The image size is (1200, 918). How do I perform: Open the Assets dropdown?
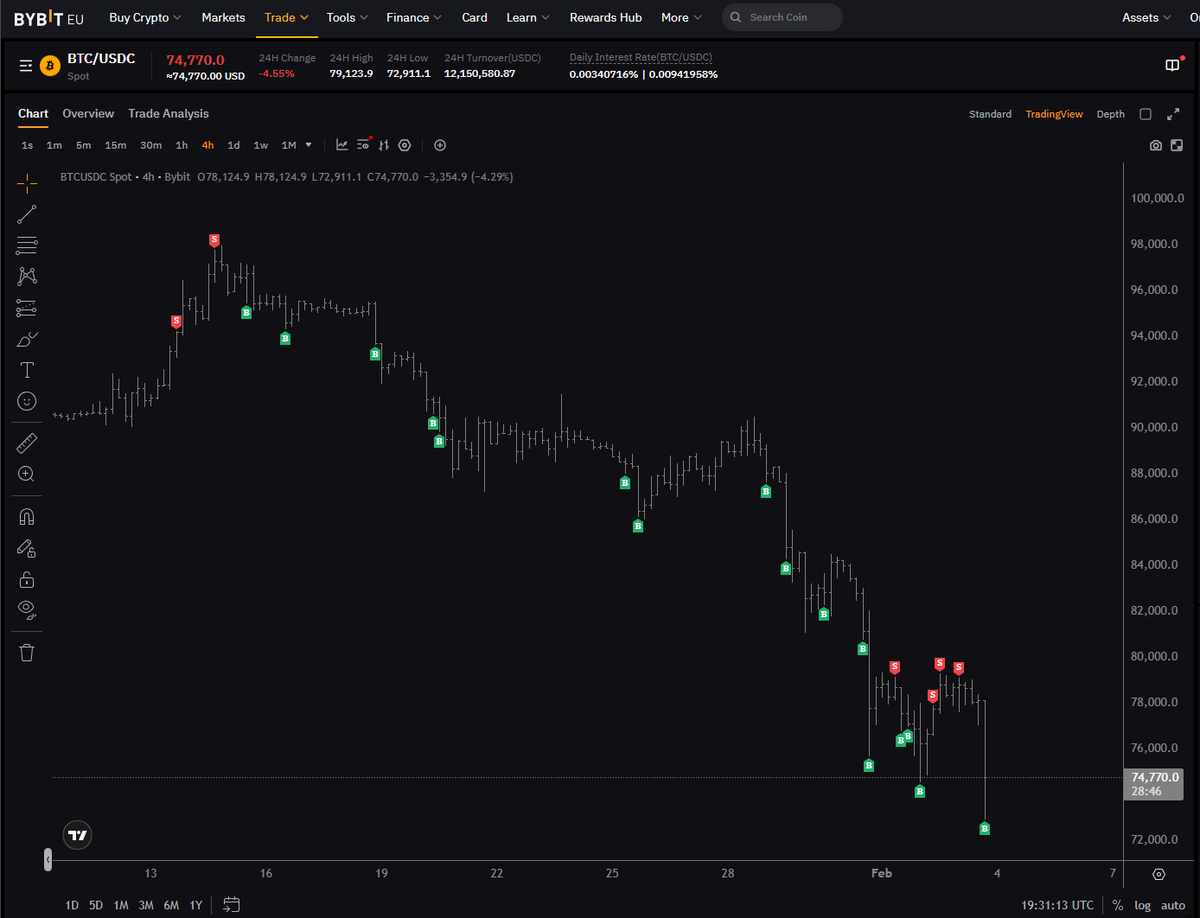1147,17
